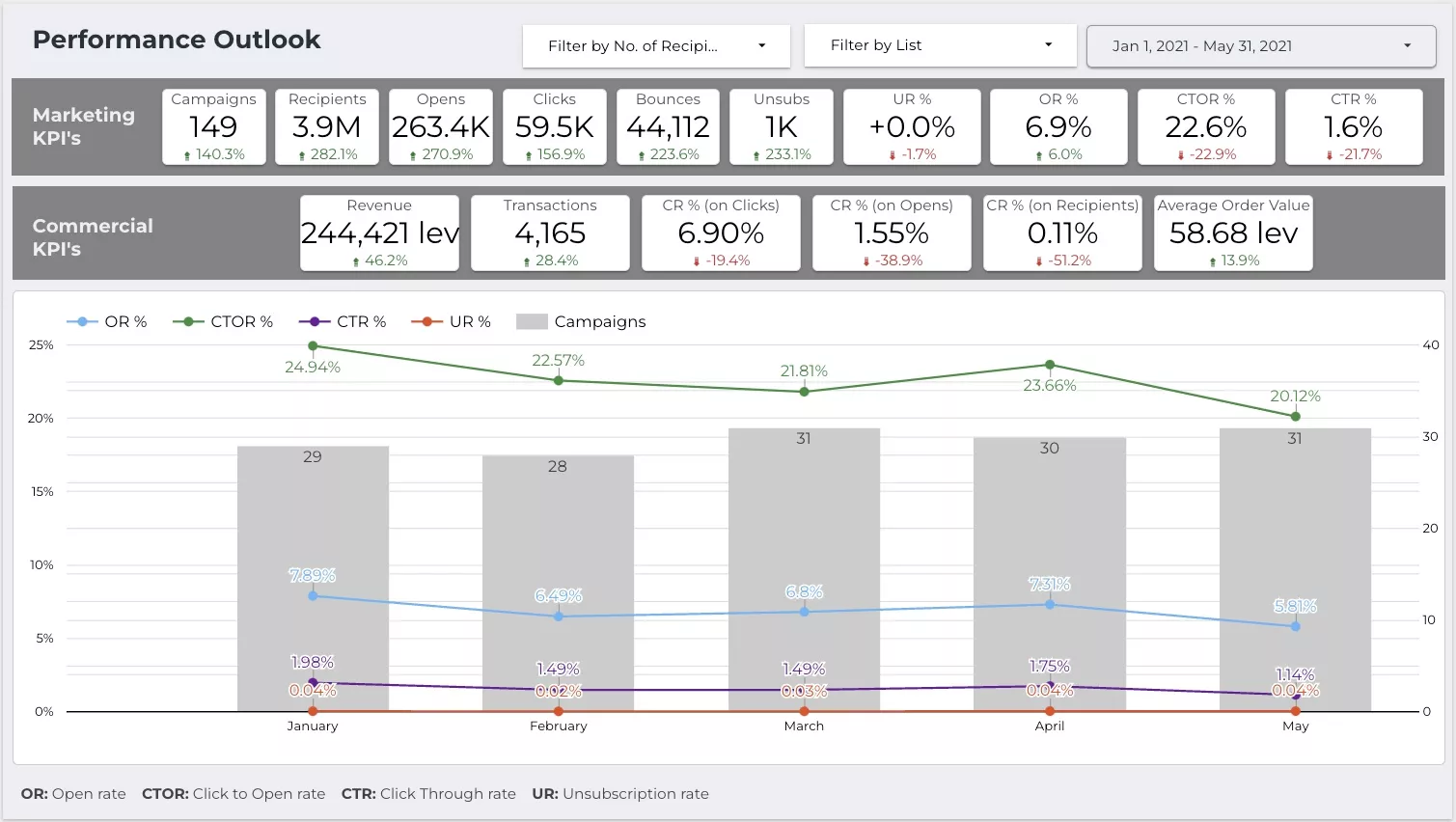
Task: Click the gray Campaigns legend swatch
Action: 532,321
